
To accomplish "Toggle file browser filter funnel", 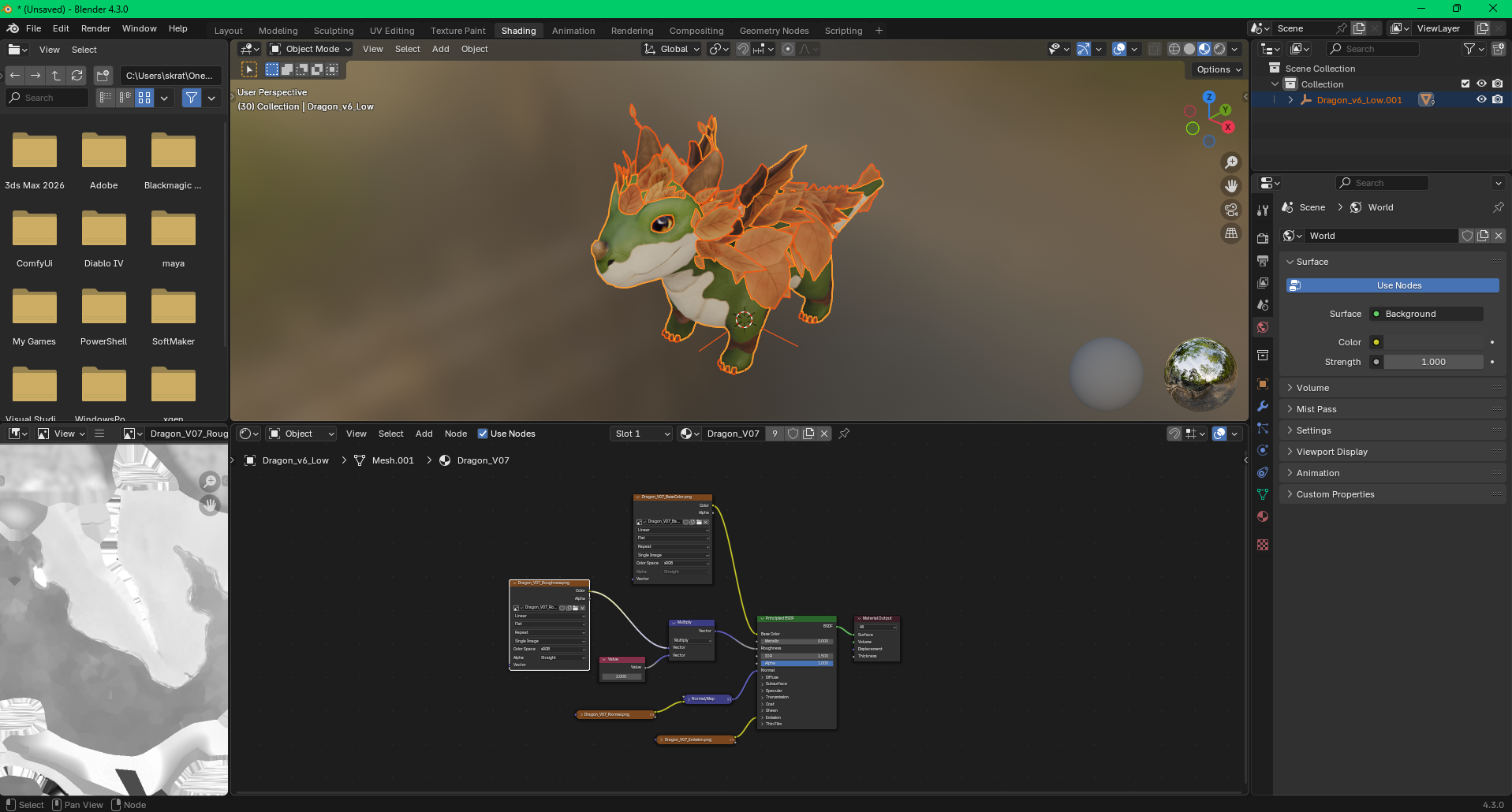I will click(192, 98).
